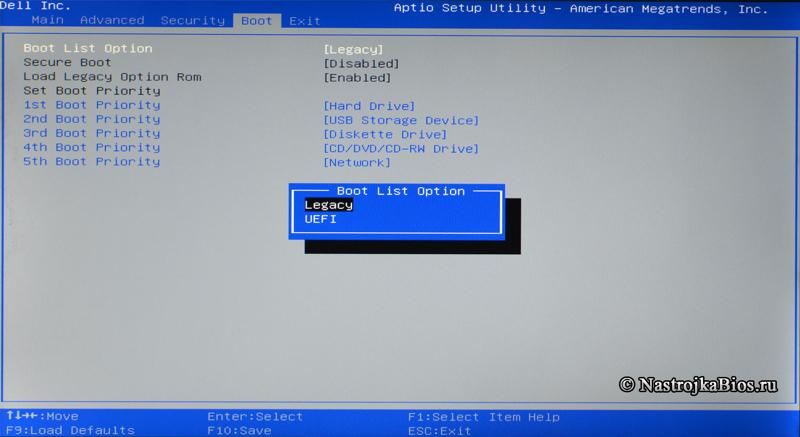The height and width of the screenshot is (437, 800).
Task: Select the Secure Boot setting label
Action: pyautogui.click(x=67, y=62)
